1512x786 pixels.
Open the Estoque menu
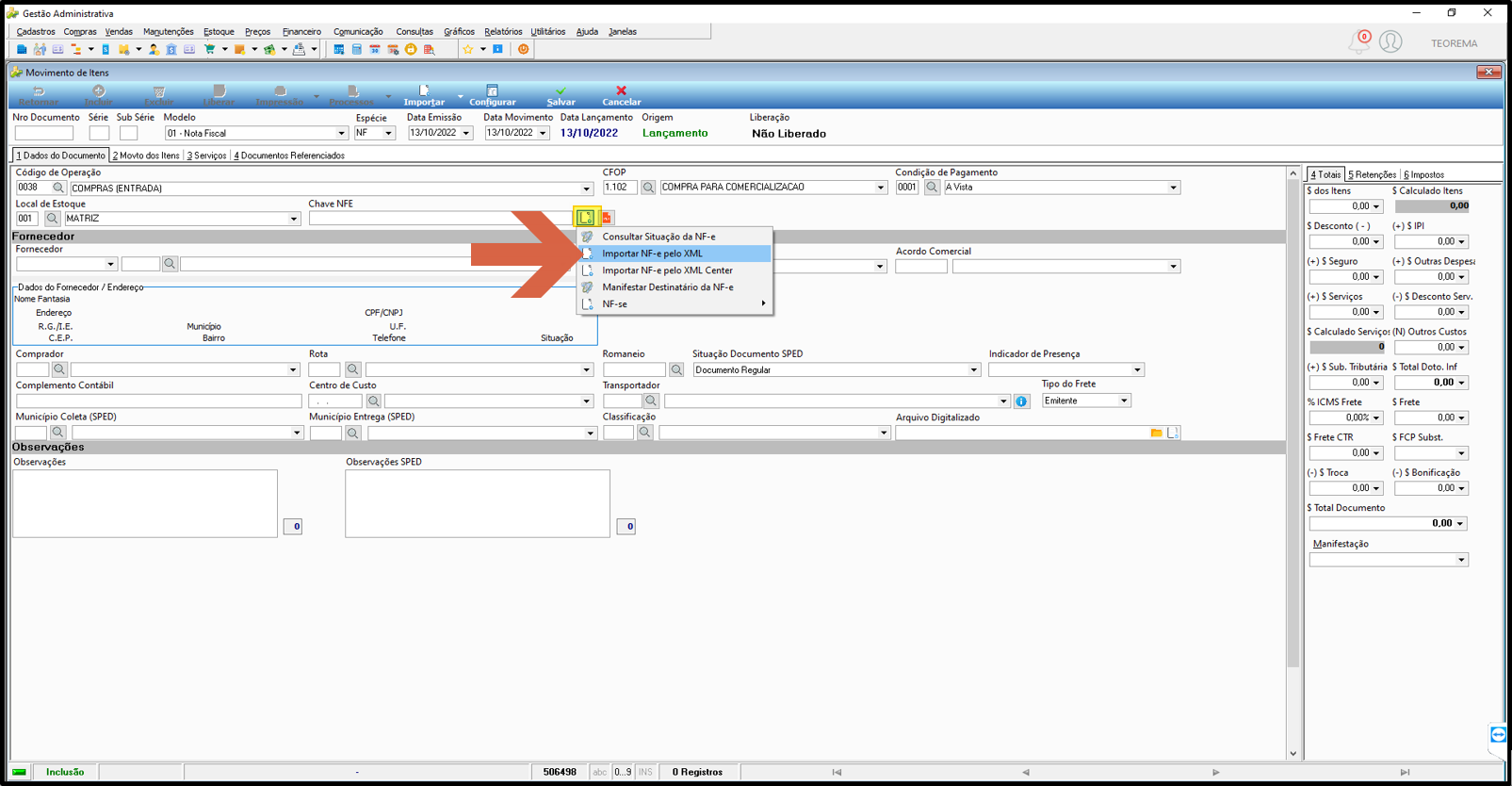(x=219, y=32)
